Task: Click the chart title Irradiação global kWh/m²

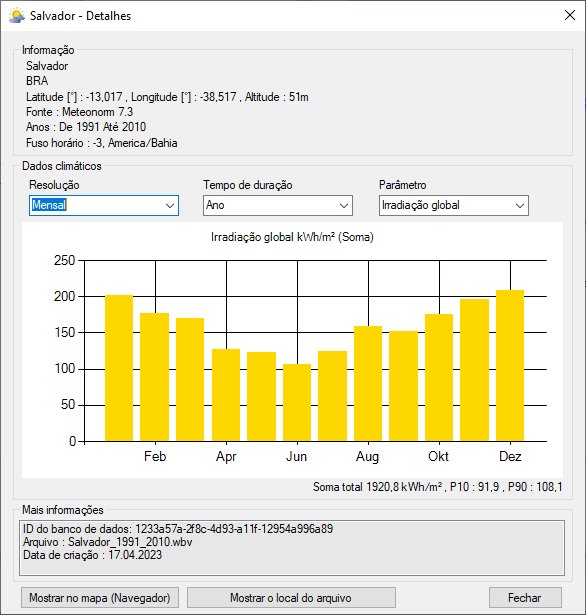Action: tap(292, 237)
